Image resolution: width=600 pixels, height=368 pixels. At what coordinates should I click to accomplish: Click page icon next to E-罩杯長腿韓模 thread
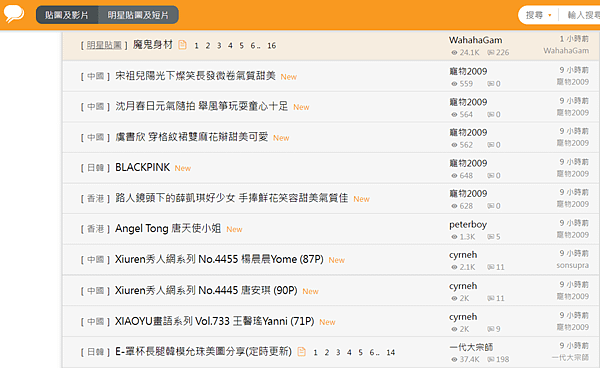[x=302, y=352]
